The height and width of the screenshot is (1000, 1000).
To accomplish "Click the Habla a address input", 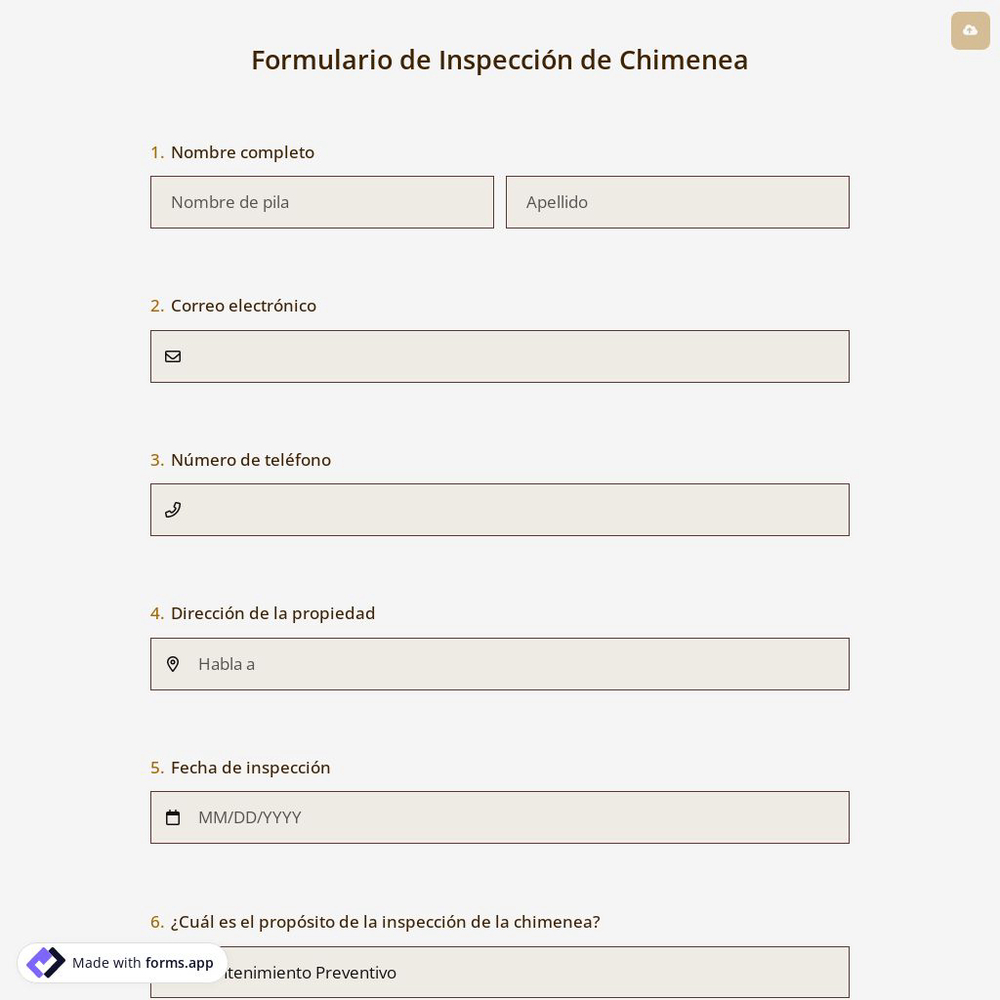I will pyautogui.click(x=500, y=663).
